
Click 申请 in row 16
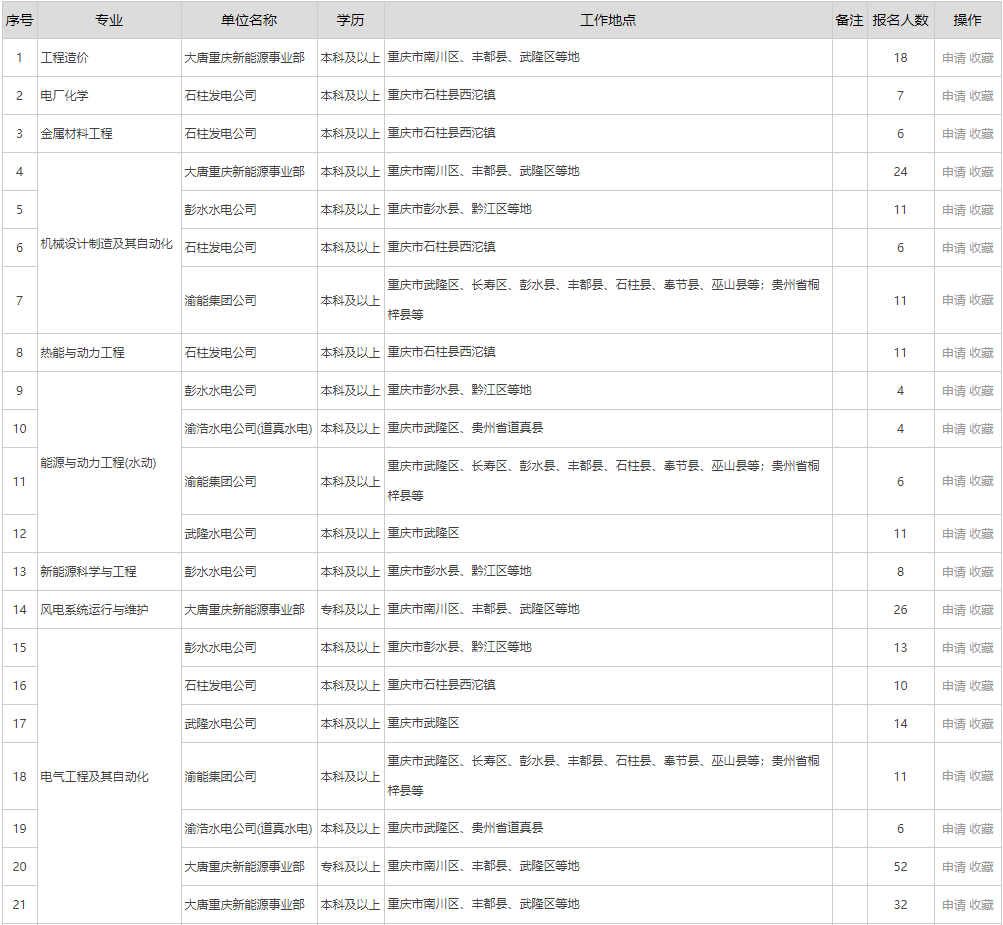[953, 686]
